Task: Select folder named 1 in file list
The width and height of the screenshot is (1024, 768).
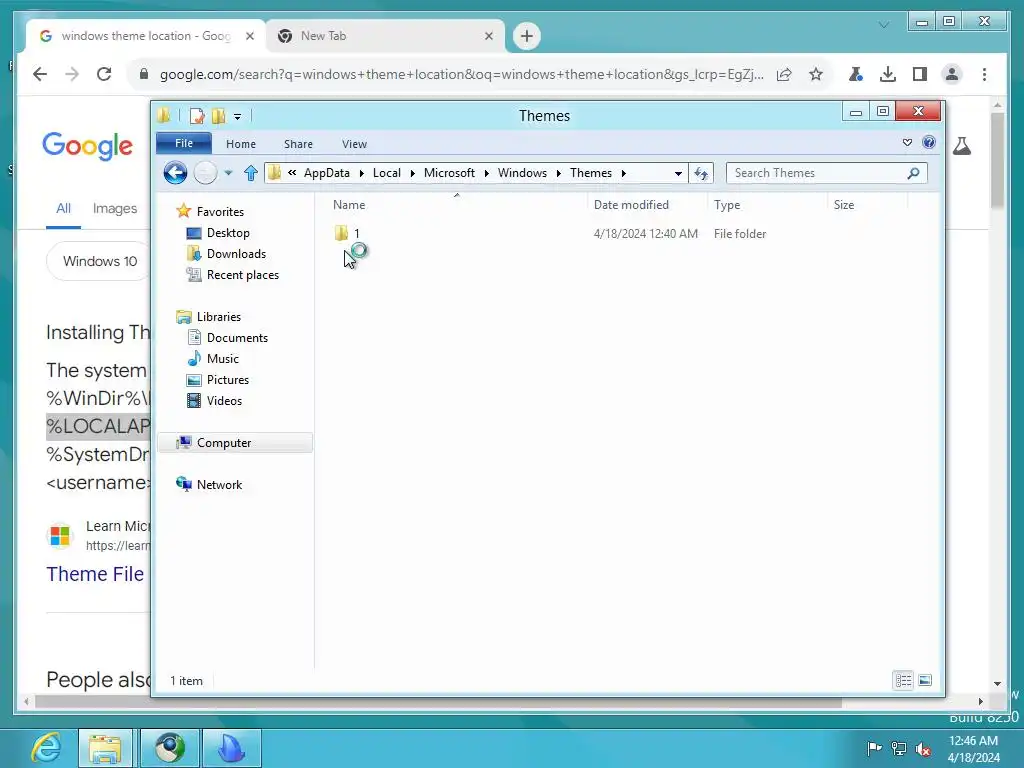Action: tap(357, 233)
